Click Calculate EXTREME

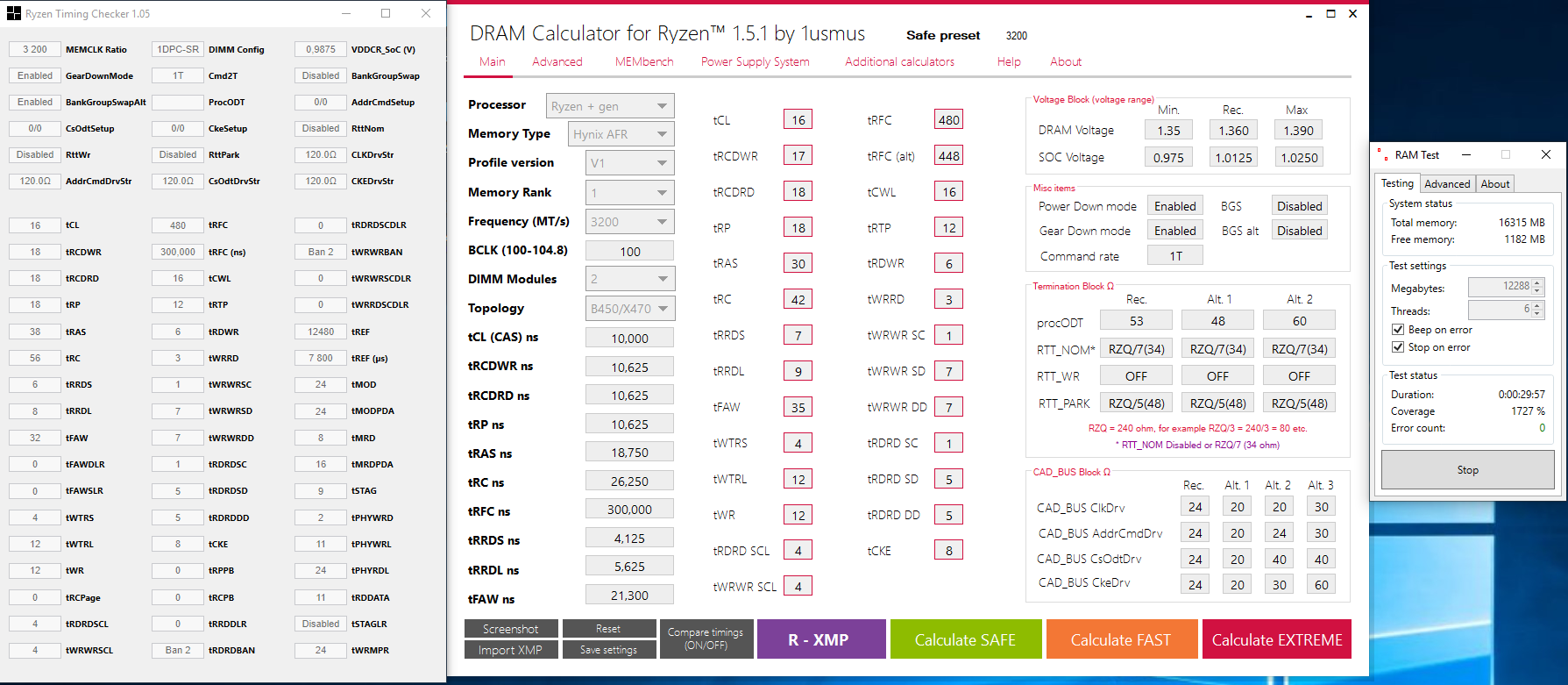(x=1277, y=639)
